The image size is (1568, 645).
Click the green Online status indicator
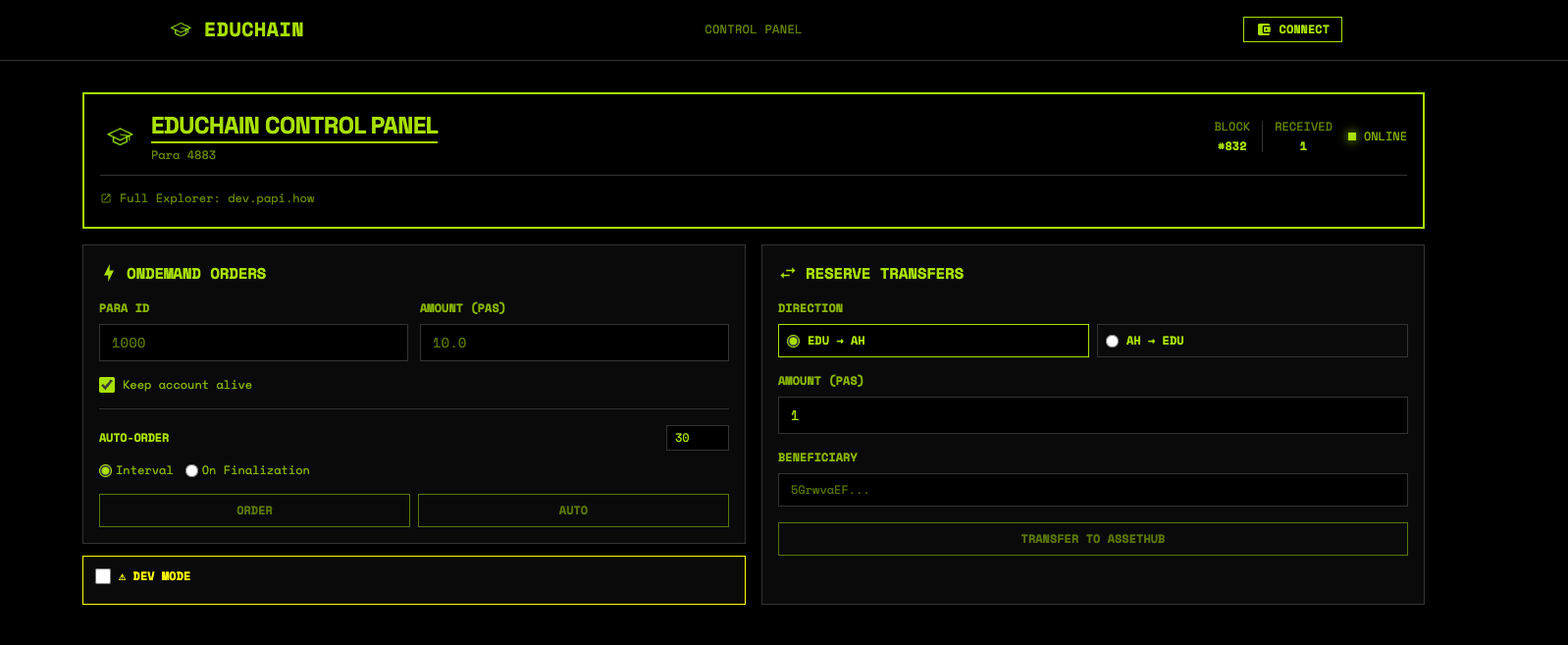pyautogui.click(x=1352, y=136)
